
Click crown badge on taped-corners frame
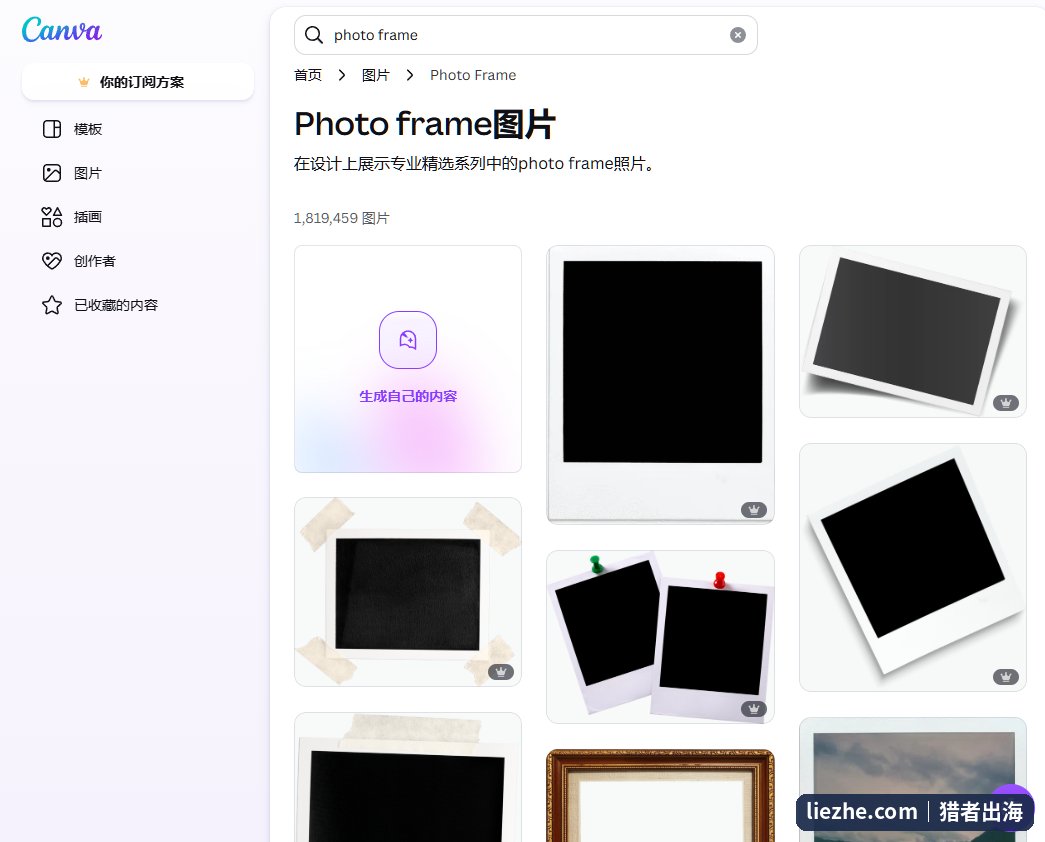click(x=501, y=671)
